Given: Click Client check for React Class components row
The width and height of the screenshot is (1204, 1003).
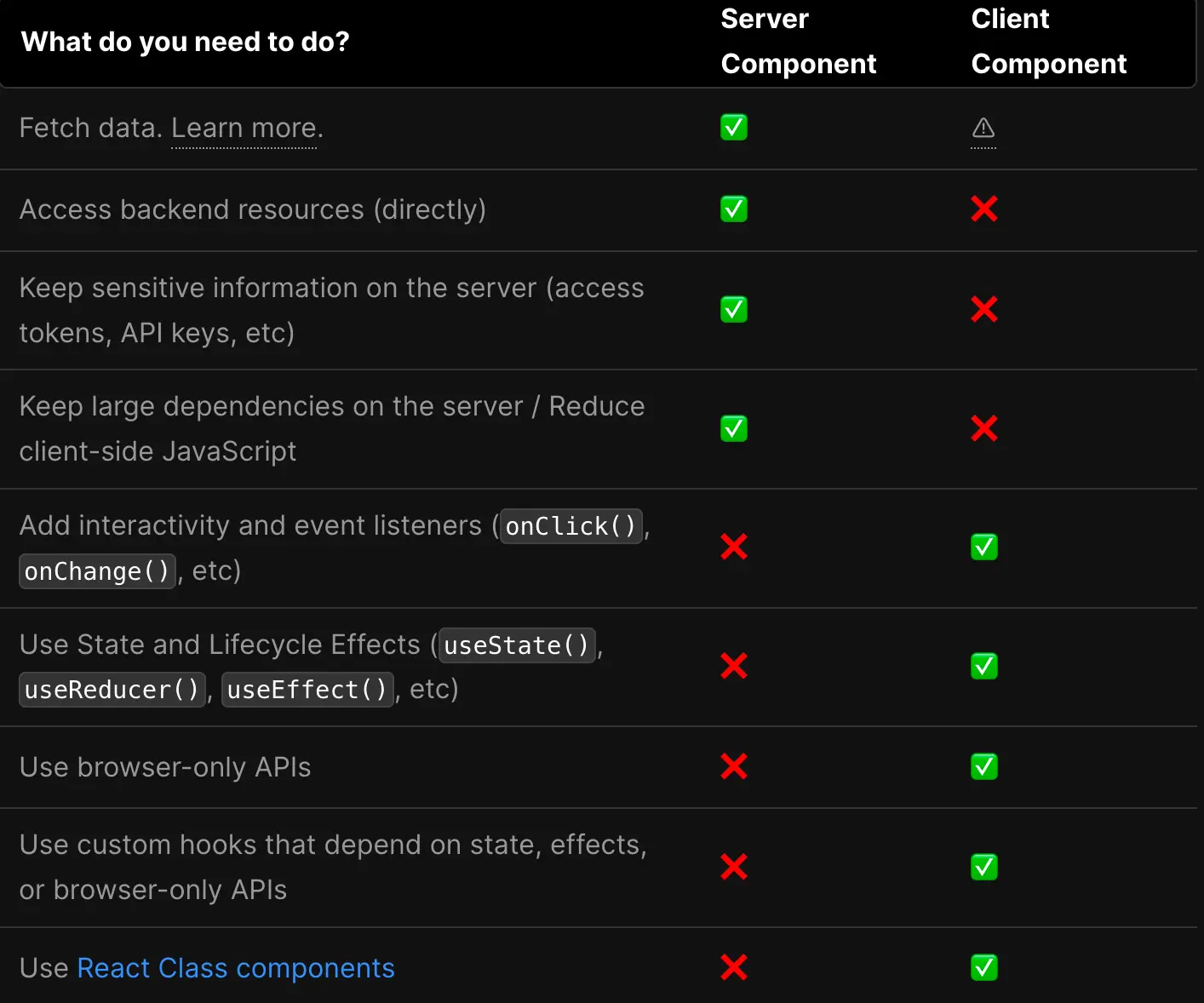Looking at the screenshot, I should [x=984, y=967].
